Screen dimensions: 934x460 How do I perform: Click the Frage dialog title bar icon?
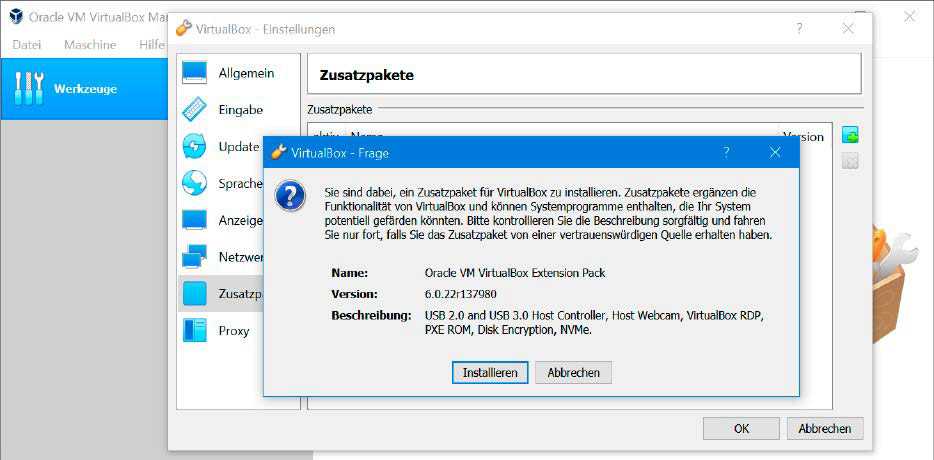[278, 153]
